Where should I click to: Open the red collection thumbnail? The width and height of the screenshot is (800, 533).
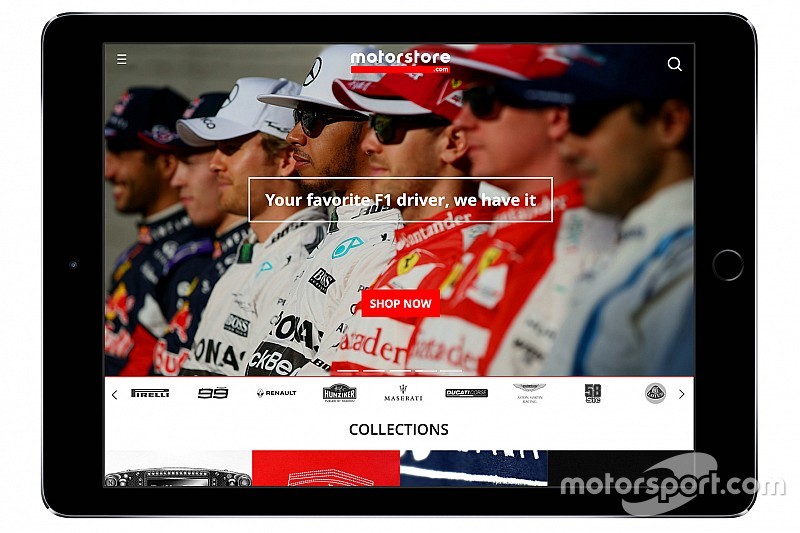tap(326, 468)
